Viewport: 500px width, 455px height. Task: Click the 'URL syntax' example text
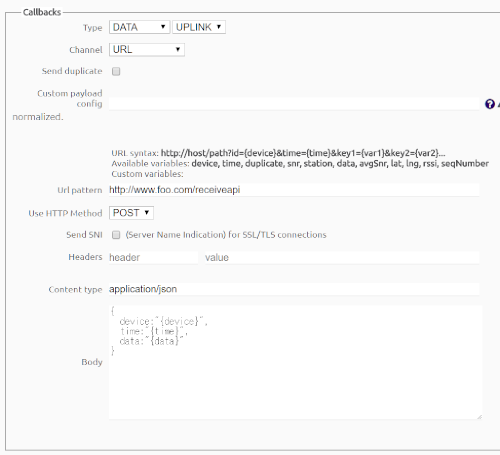278,153
